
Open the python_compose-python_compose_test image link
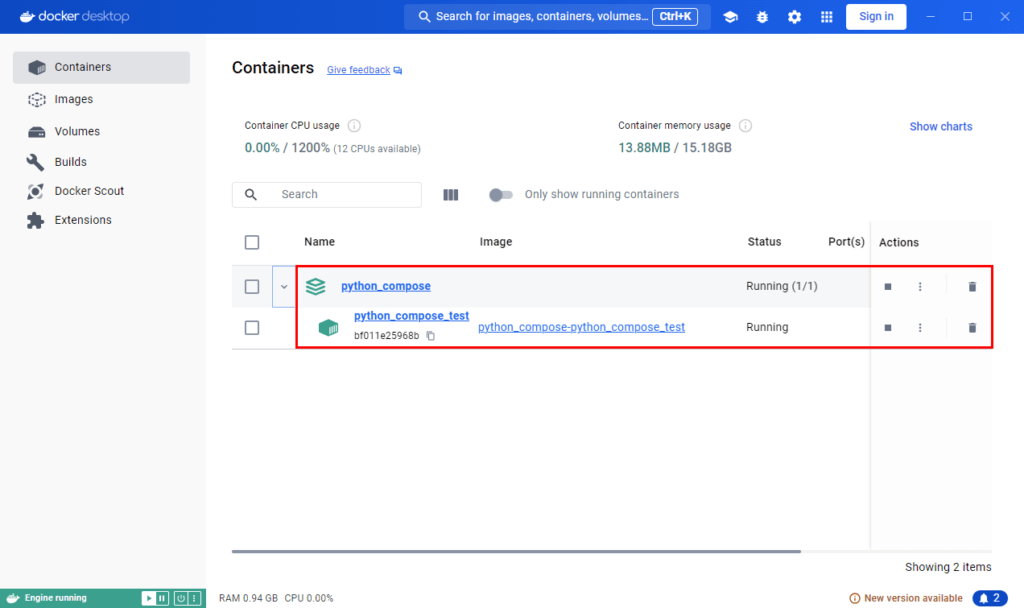[581, 327]
